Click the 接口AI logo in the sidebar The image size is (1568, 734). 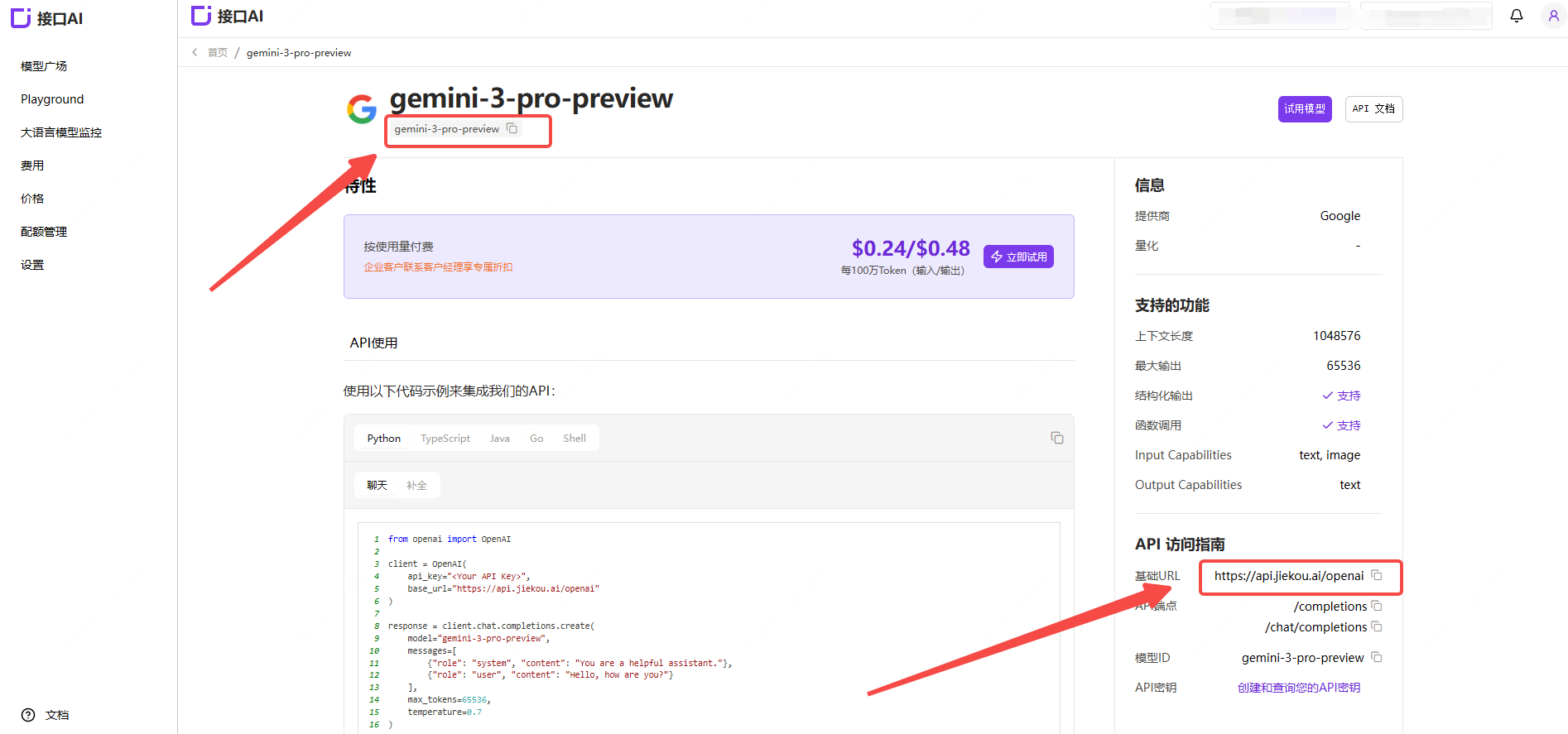pos(46,18)
